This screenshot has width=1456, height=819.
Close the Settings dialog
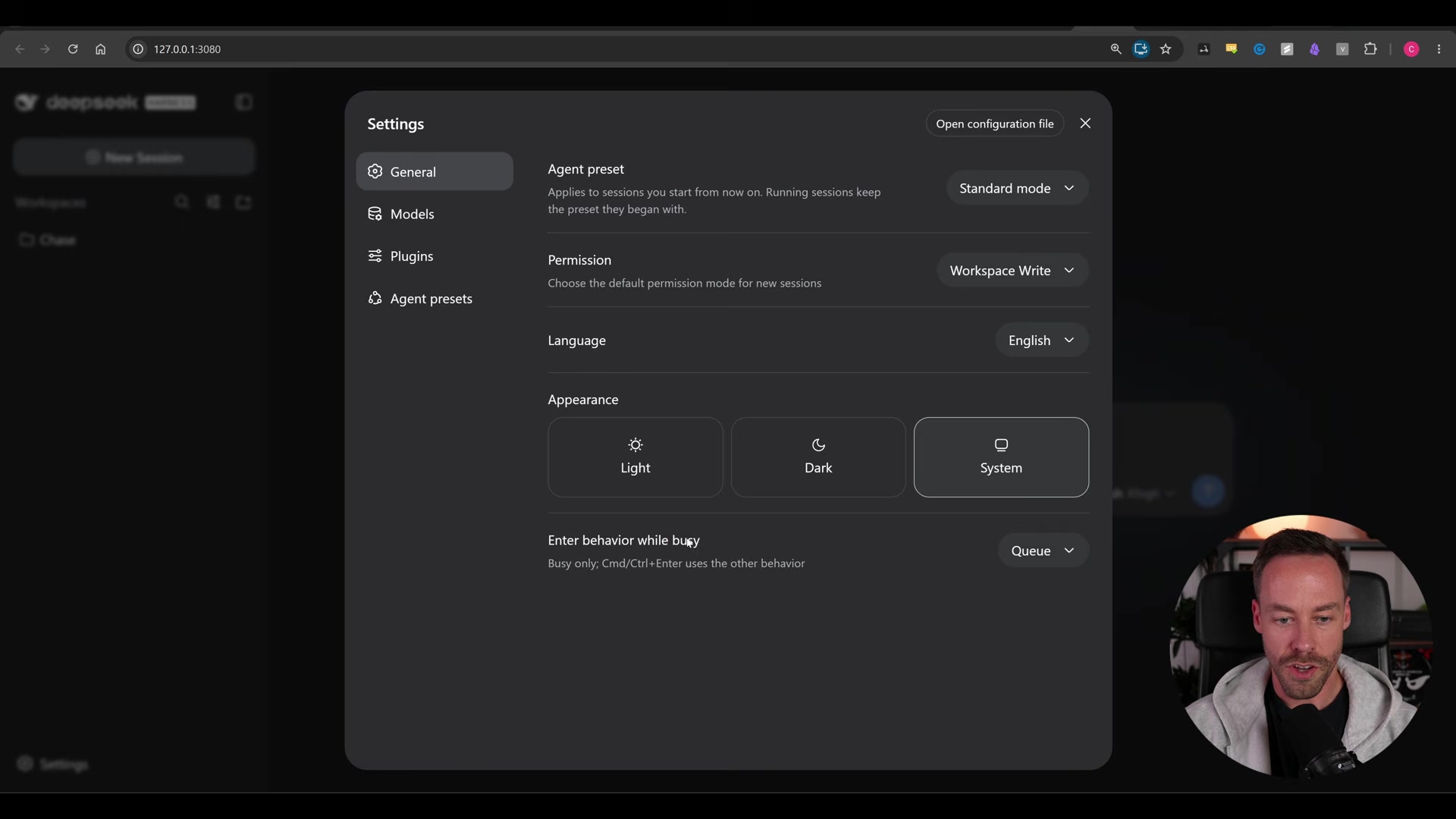pyautogui.click(x=1085, y=124)
